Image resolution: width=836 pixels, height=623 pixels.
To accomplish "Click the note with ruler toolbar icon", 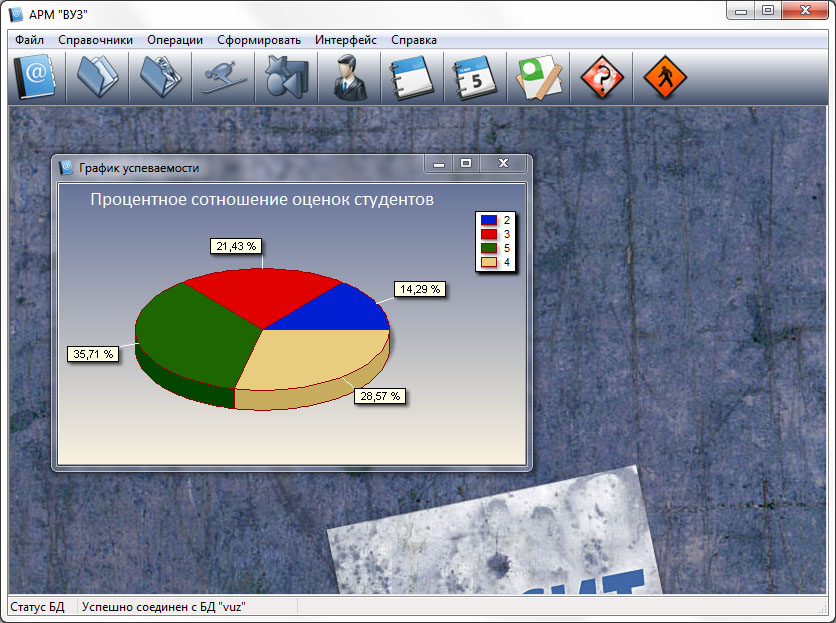I will (x=538, y=77).
